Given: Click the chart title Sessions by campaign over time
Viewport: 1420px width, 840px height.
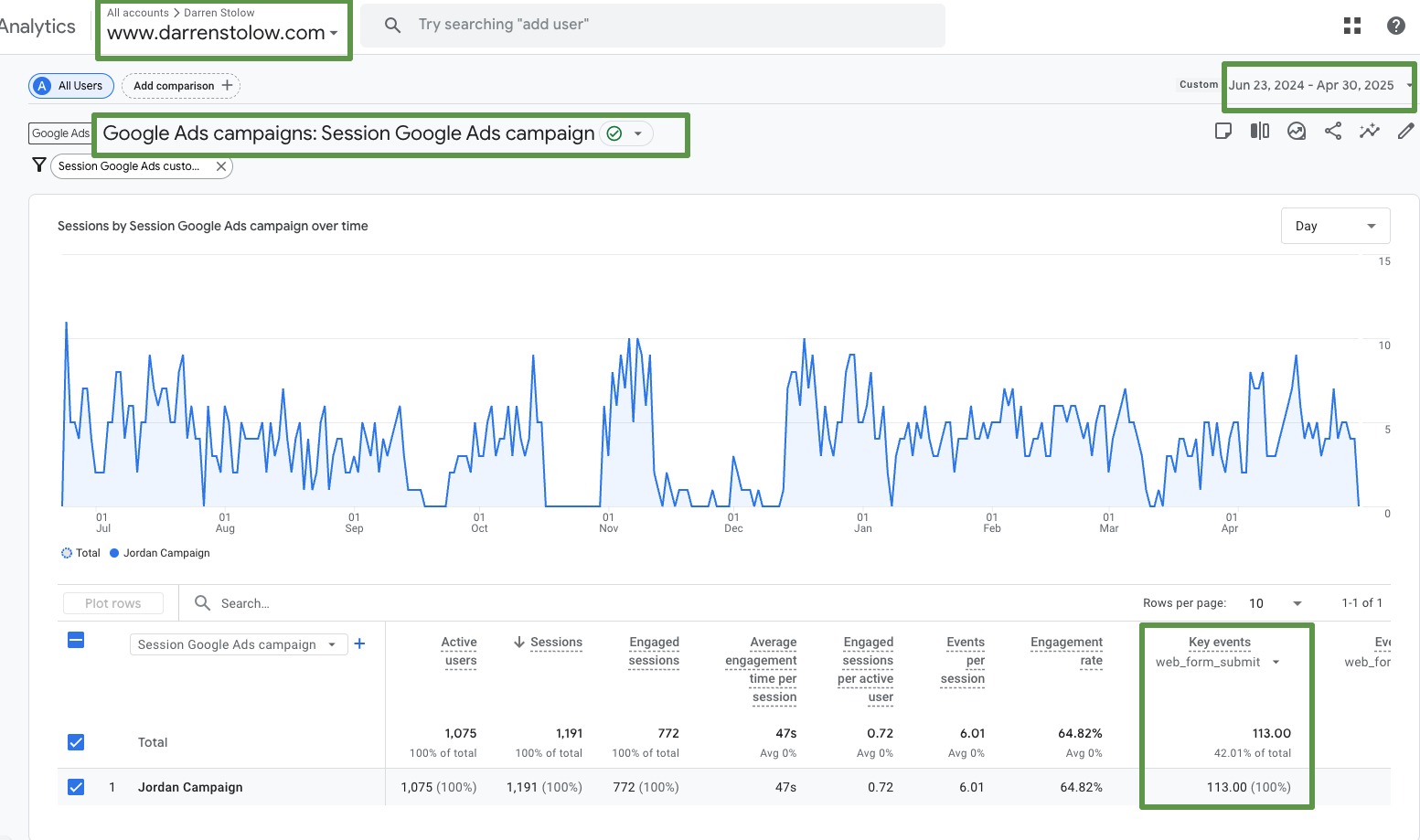Looking at the screenshot, I should click(x=213, y=226).
